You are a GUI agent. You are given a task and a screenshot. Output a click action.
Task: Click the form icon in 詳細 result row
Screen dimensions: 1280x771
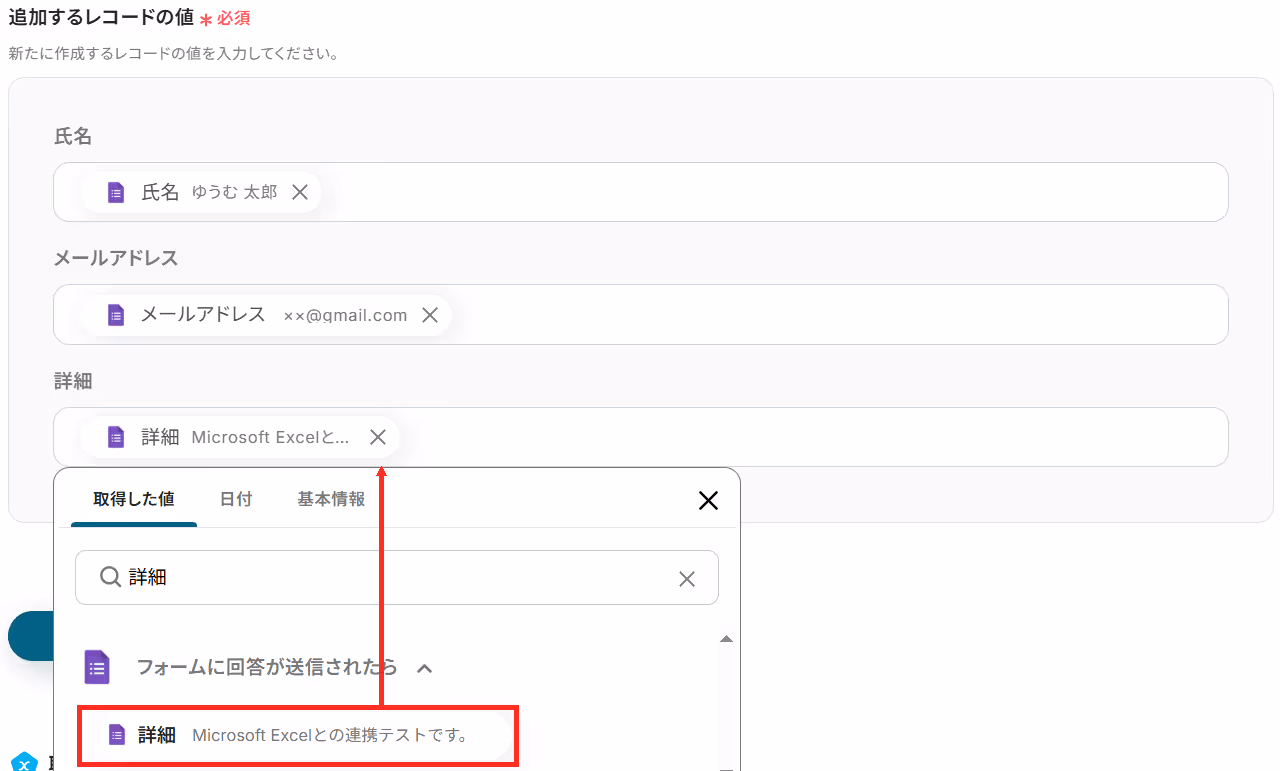(x=117, y=735)
